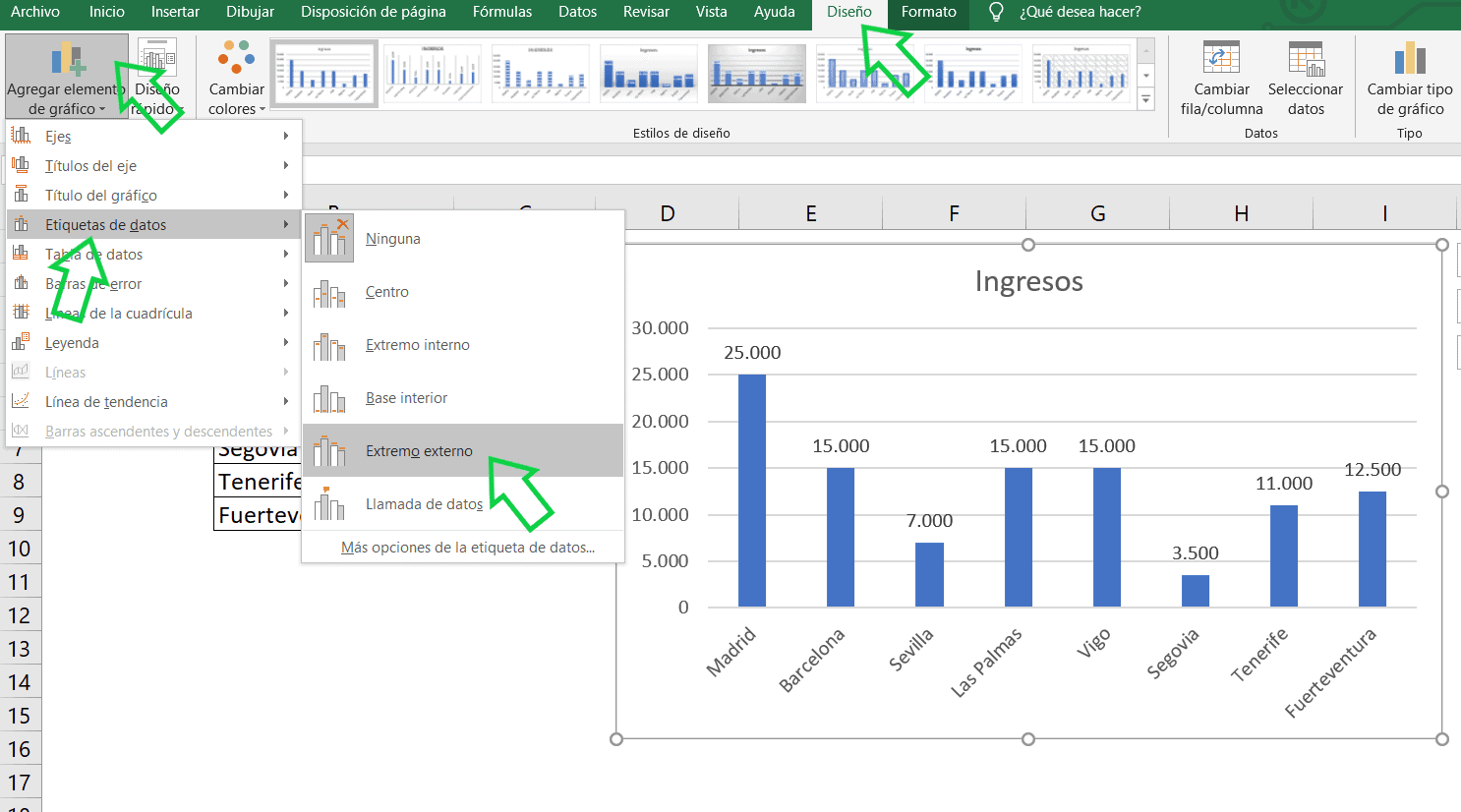Click the Ingresos chart title
The height and width of the screenshot is (812, 1461).
click(1028, 281)
